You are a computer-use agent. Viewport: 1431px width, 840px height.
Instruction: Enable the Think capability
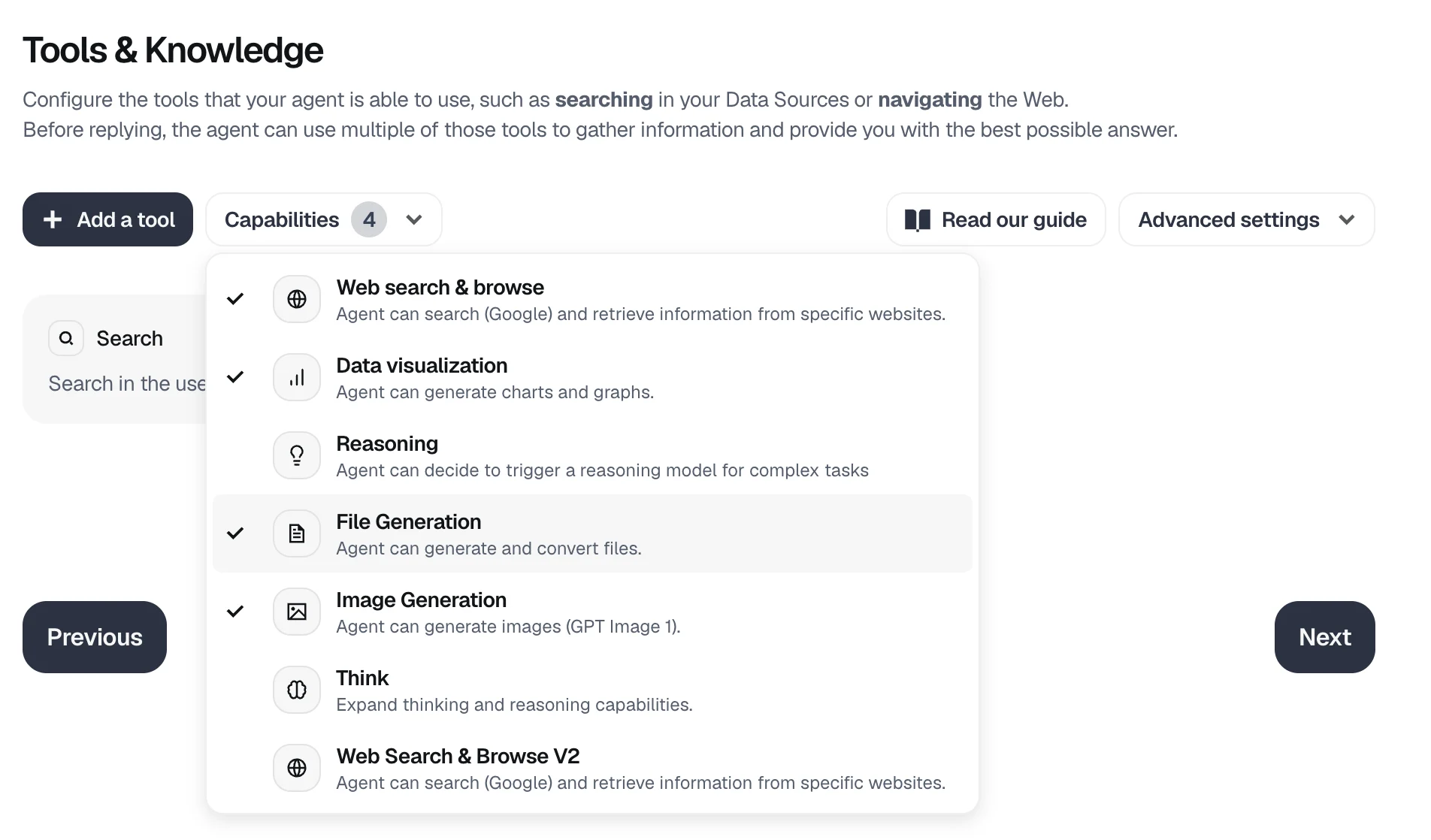click(x=526, y=689)
